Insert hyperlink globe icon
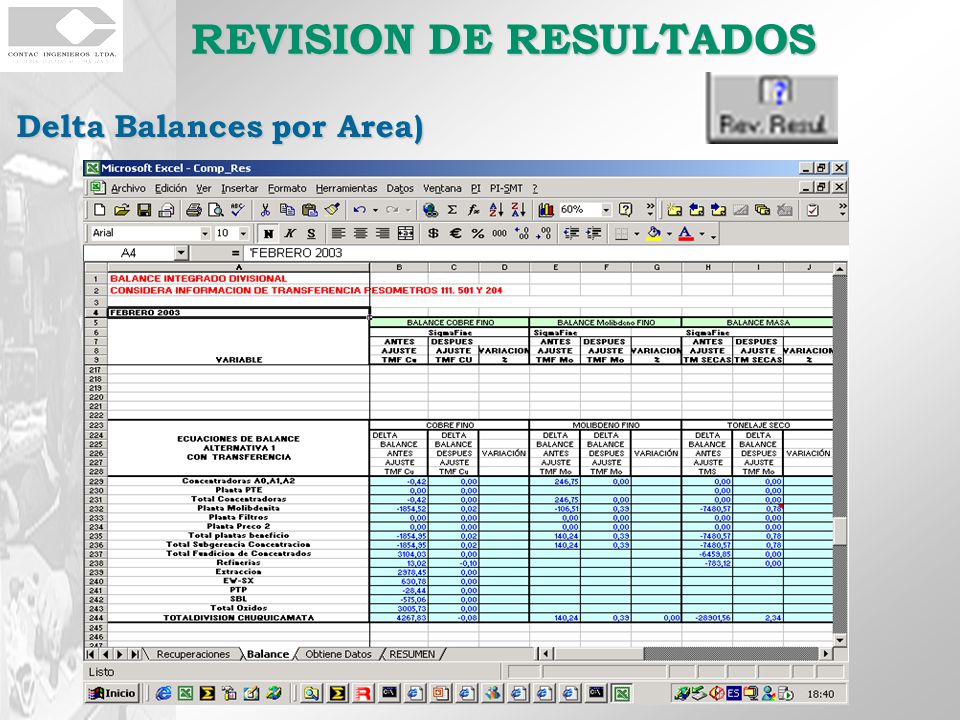 click(x=430, y=210)
